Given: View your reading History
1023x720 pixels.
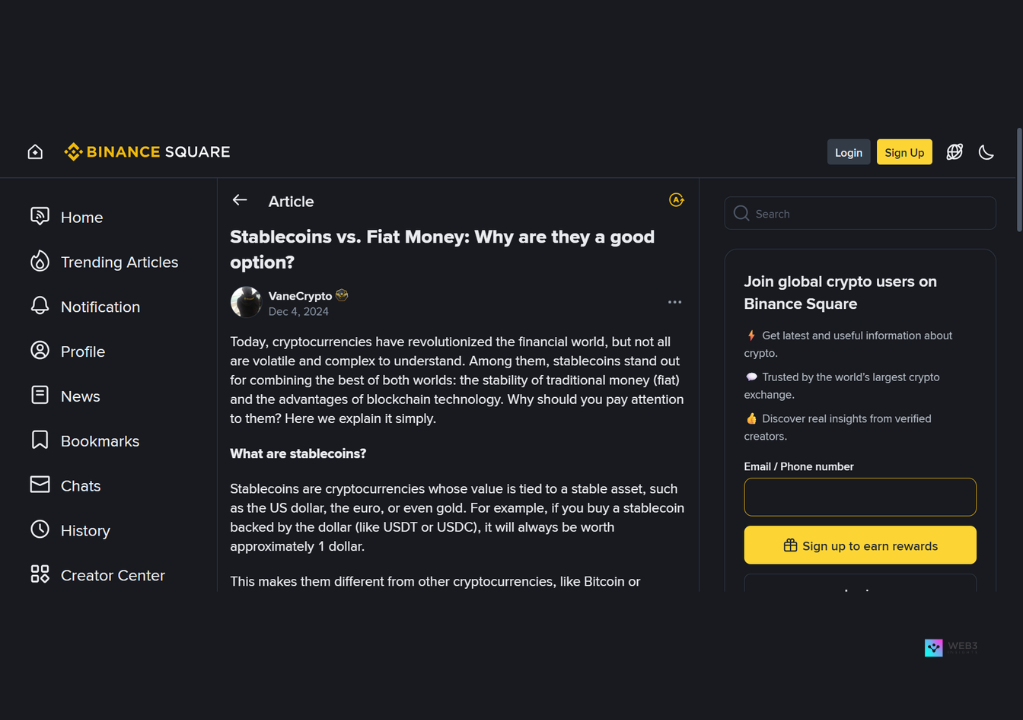Looking at the screenshot, I should [86, 530].
